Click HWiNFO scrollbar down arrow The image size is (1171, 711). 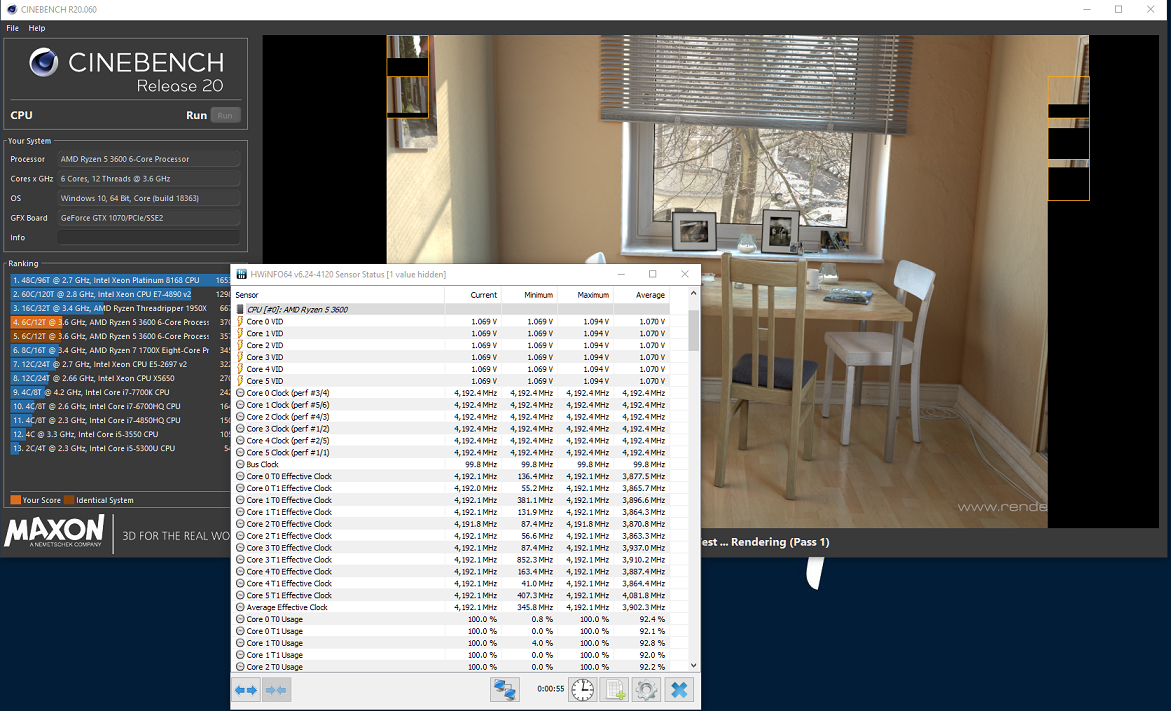point(693,665)
